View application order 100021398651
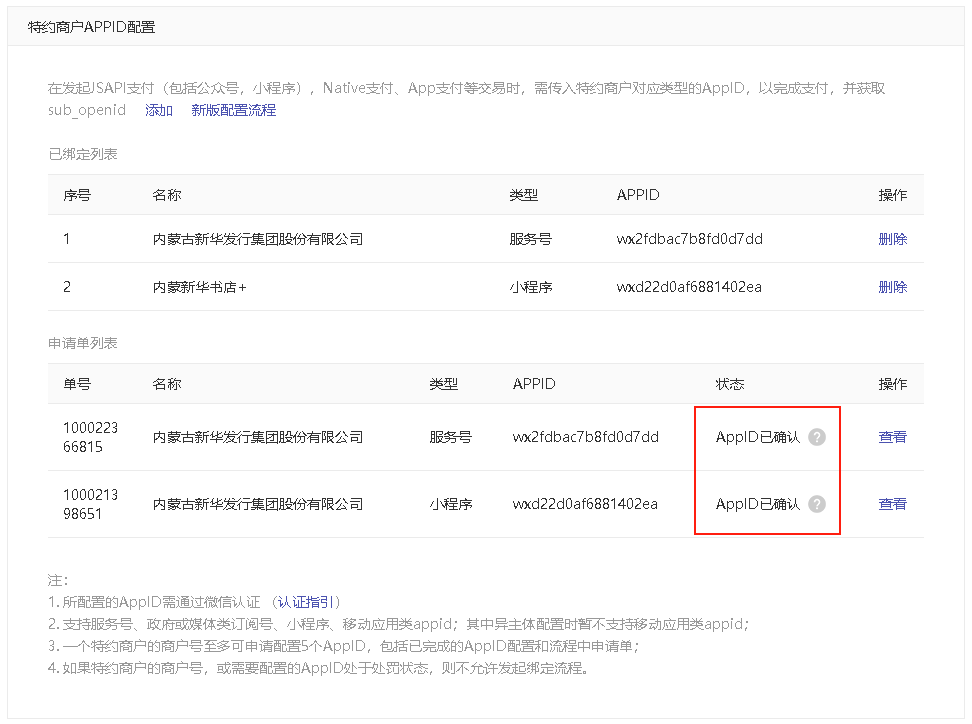Image resolution: width=972 pixels, height=724 pixels. (892, 504)
